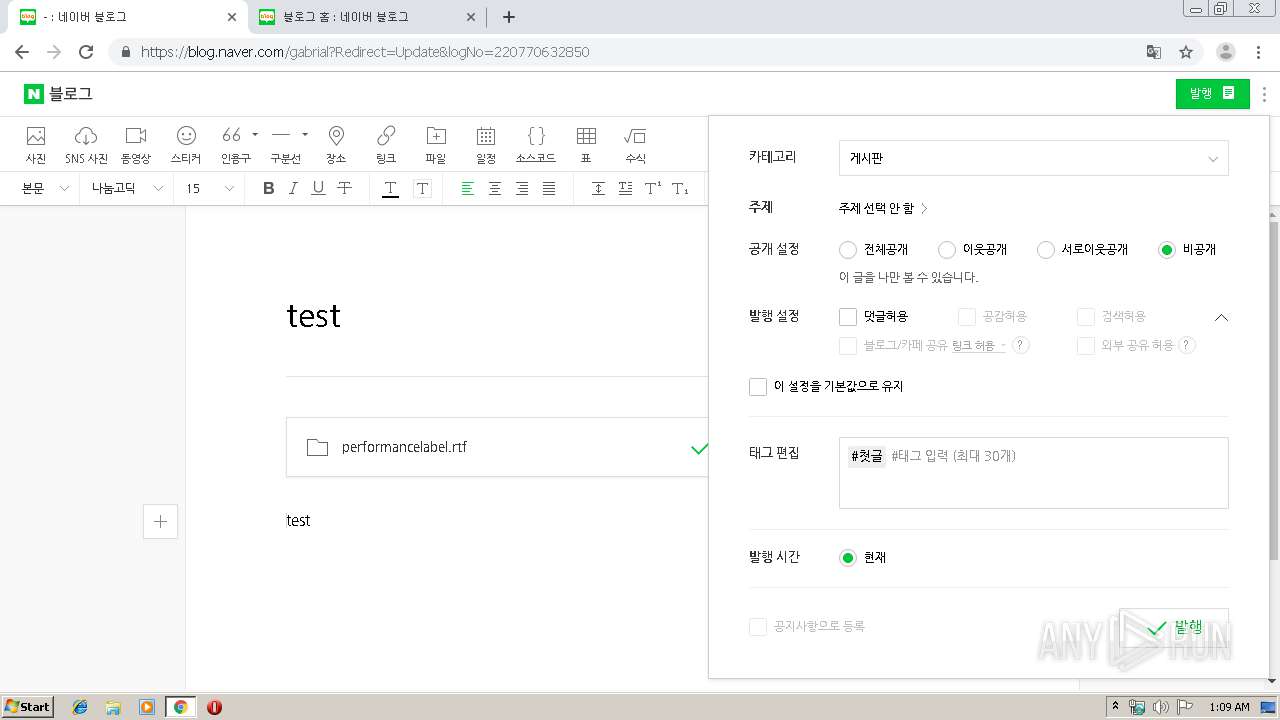This screenshot has height=720, width=1280.
Task: Click the green 발행 button in header
Action: point(1212,93)
